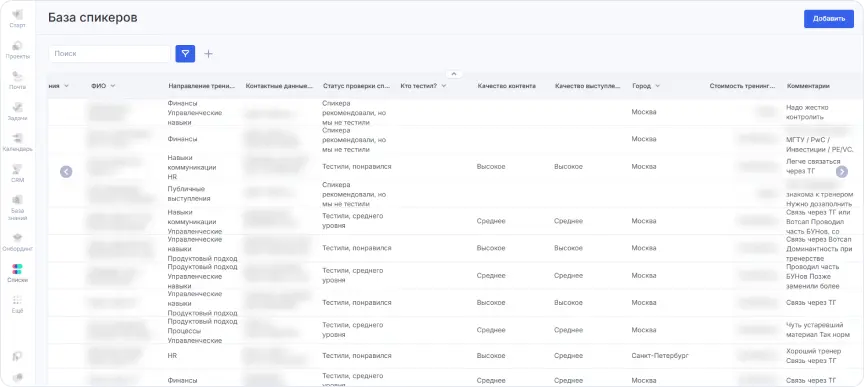Image resolution: width=864 pixels, height=387 pixels.
Task: Open the CRM section in sidebar
Action: pos(17,173)
